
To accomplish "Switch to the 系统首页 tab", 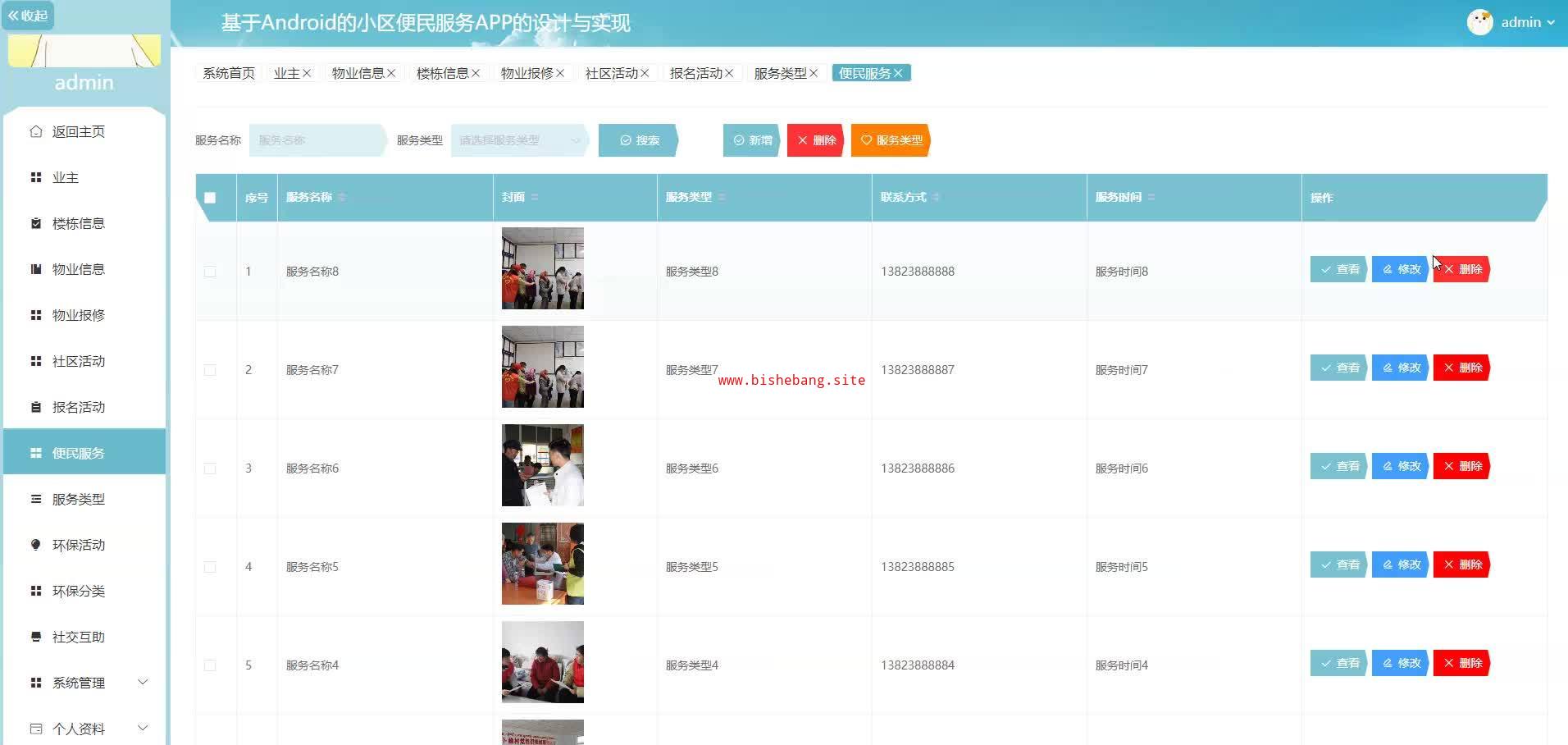I will (x=229, y=73).
